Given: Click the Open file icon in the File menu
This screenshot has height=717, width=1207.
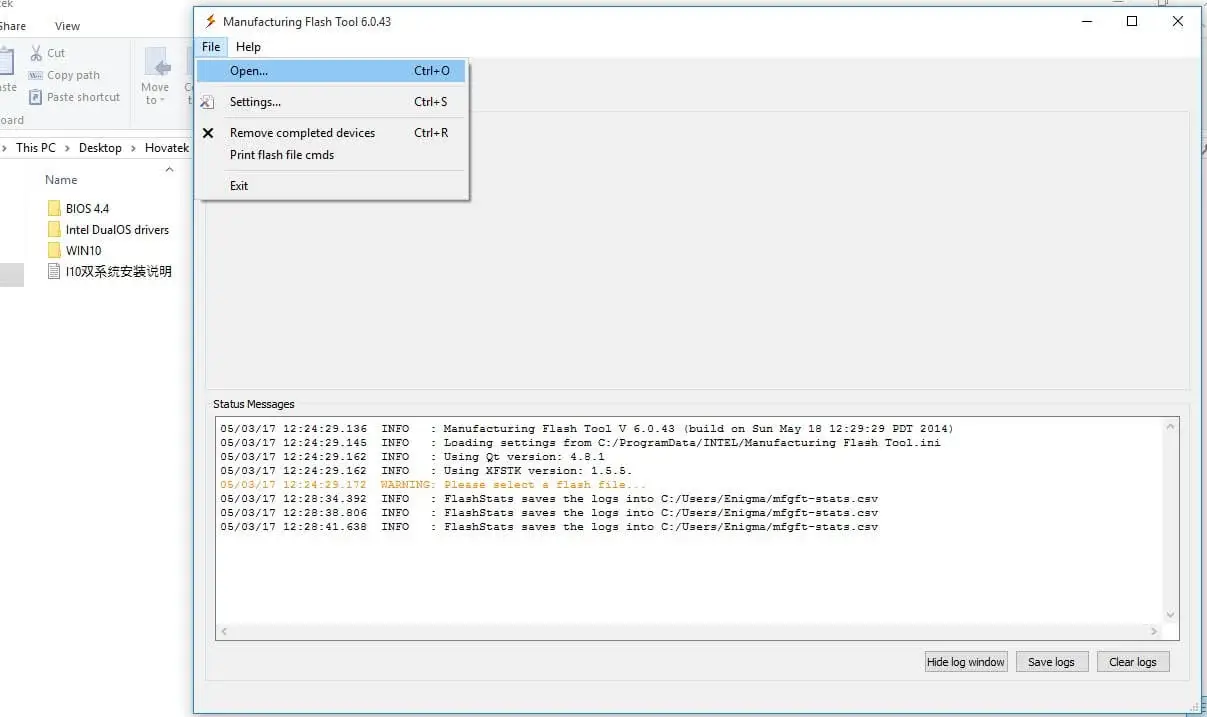Looking at the screenshot, I should coord(208,71).
